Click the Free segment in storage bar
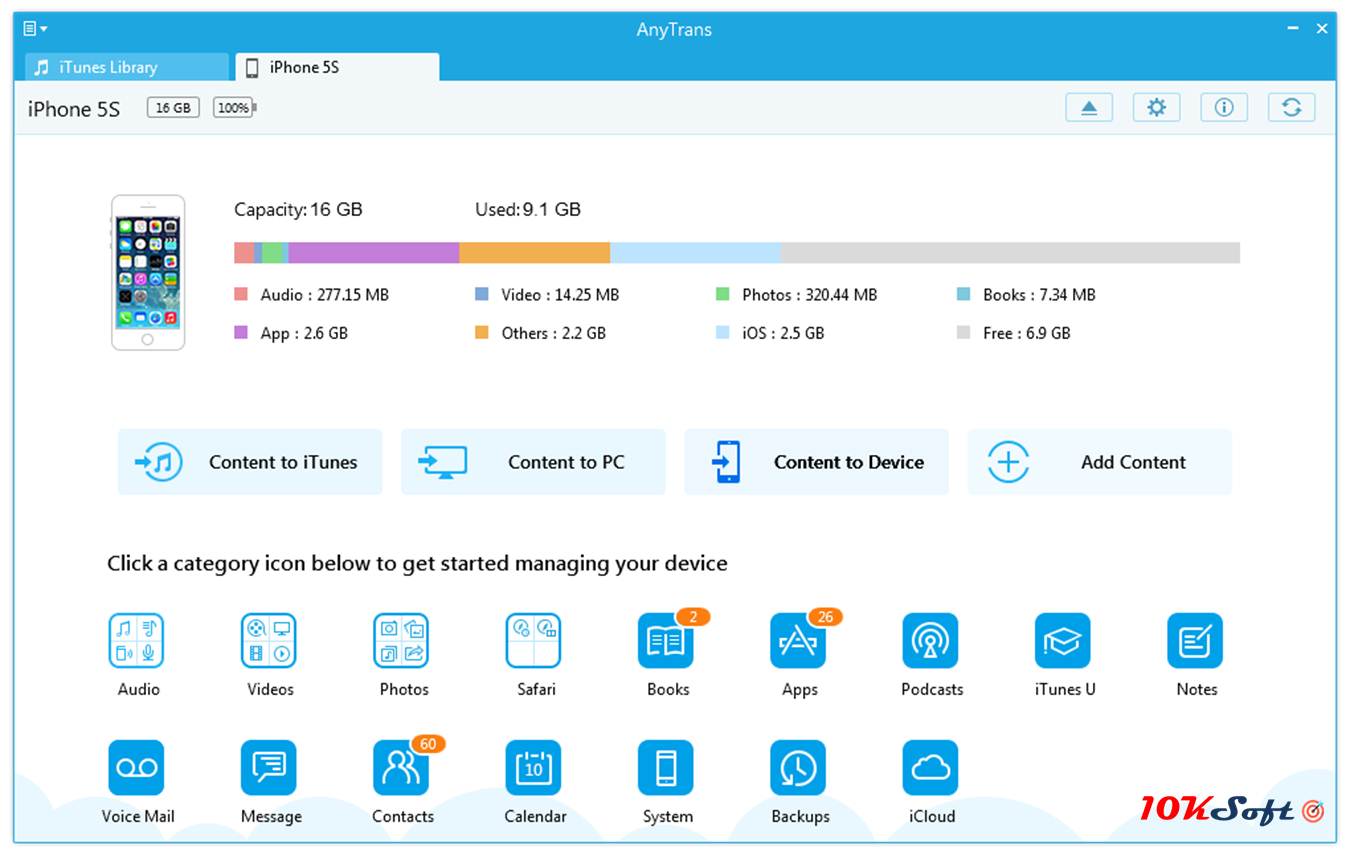This screenshot has width=1350, height=855. click(x=1011, y=252)
